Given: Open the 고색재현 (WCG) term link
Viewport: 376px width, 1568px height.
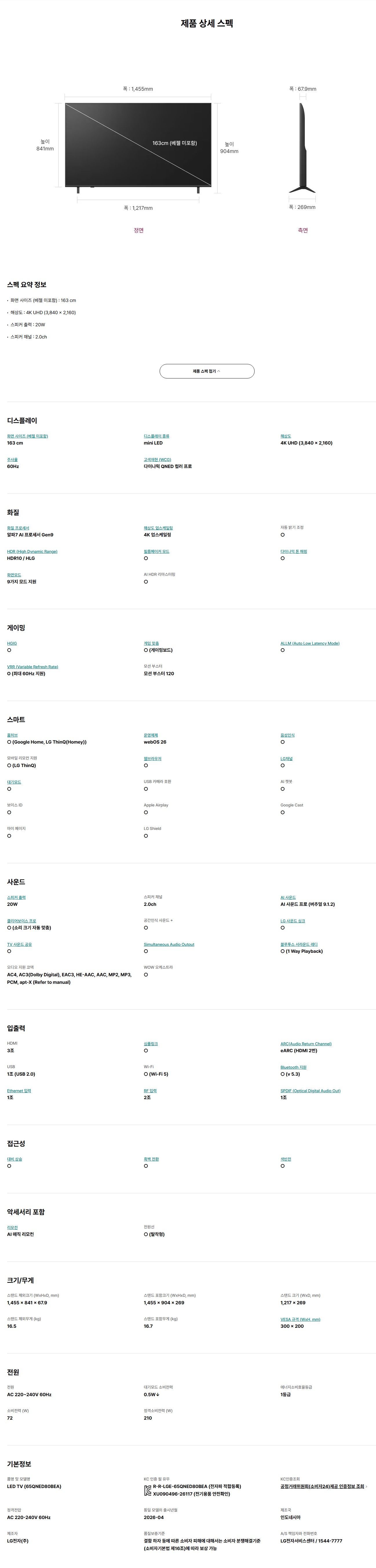Looking at the screenshot, I should coord(158,460).
